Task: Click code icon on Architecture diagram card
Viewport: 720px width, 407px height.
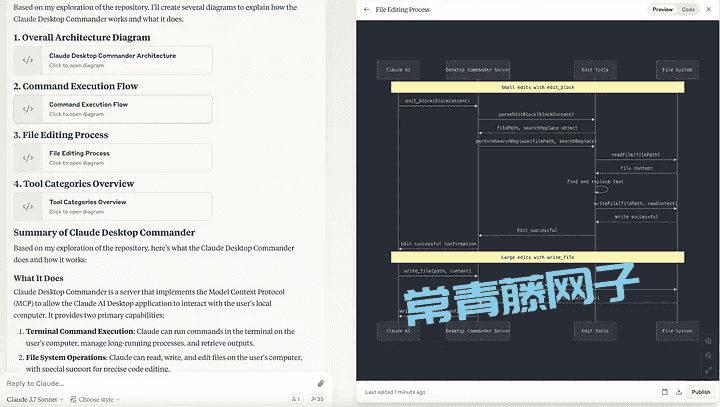Action: (x=28, y=60)
